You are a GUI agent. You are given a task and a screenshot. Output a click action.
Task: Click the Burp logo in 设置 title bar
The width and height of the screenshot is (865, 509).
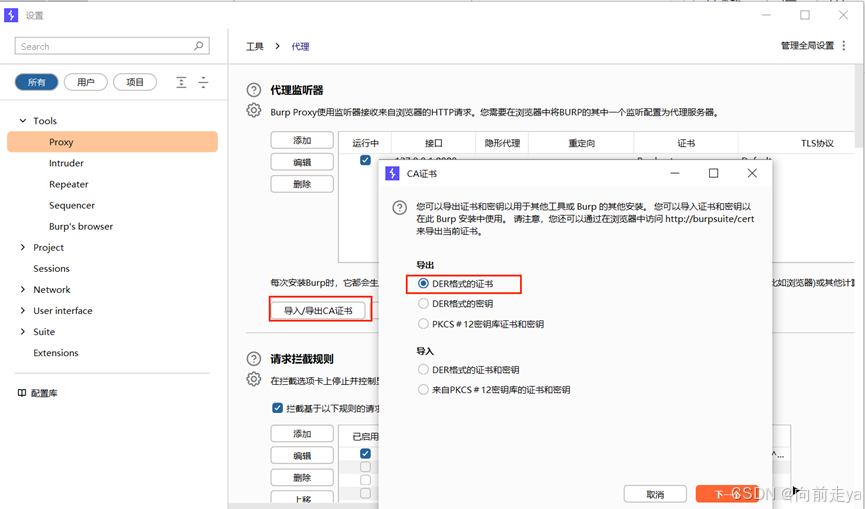pos(11,15)
